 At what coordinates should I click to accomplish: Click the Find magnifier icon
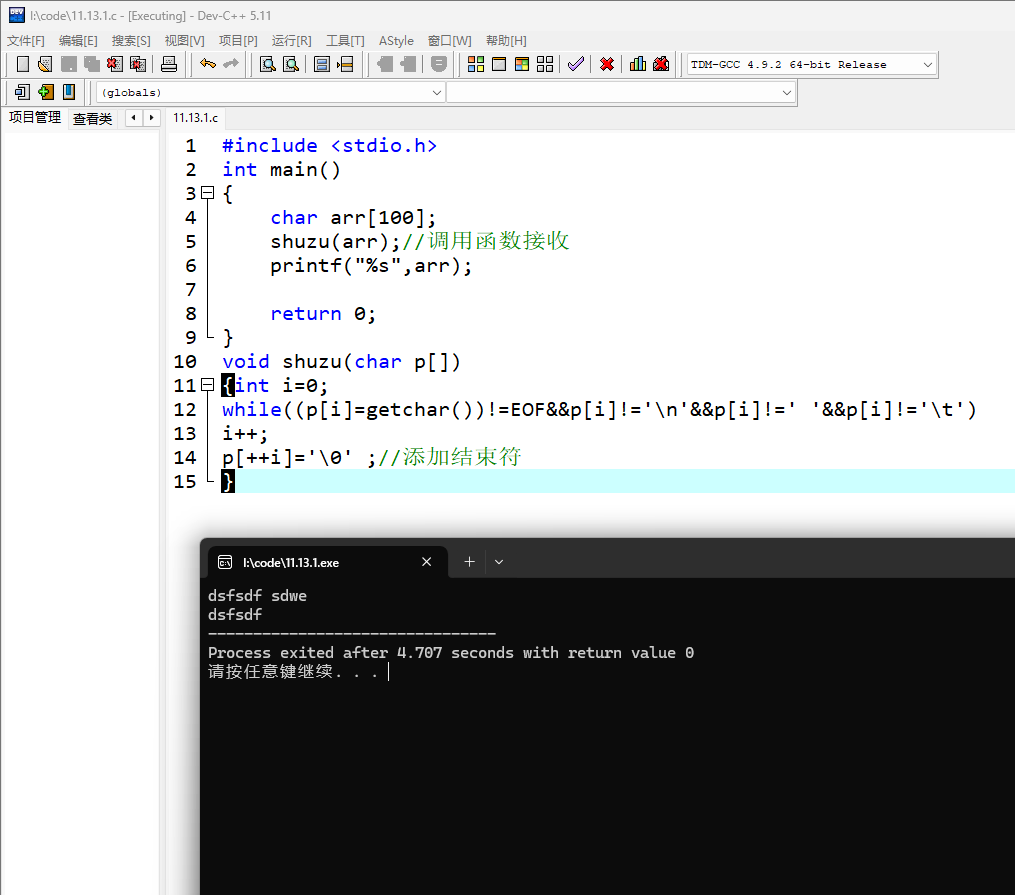point(267,64)
